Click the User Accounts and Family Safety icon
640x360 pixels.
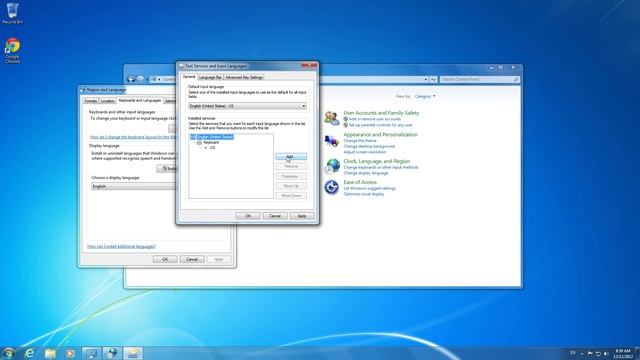click(x=332, y=118)
